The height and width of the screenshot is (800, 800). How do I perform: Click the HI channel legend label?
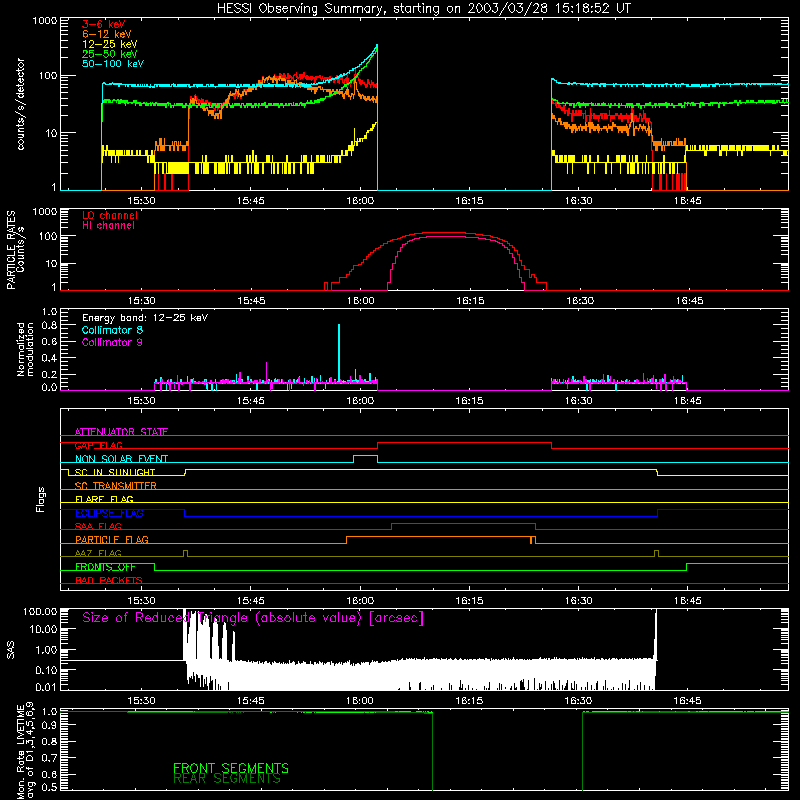click(x=108, y=226)
